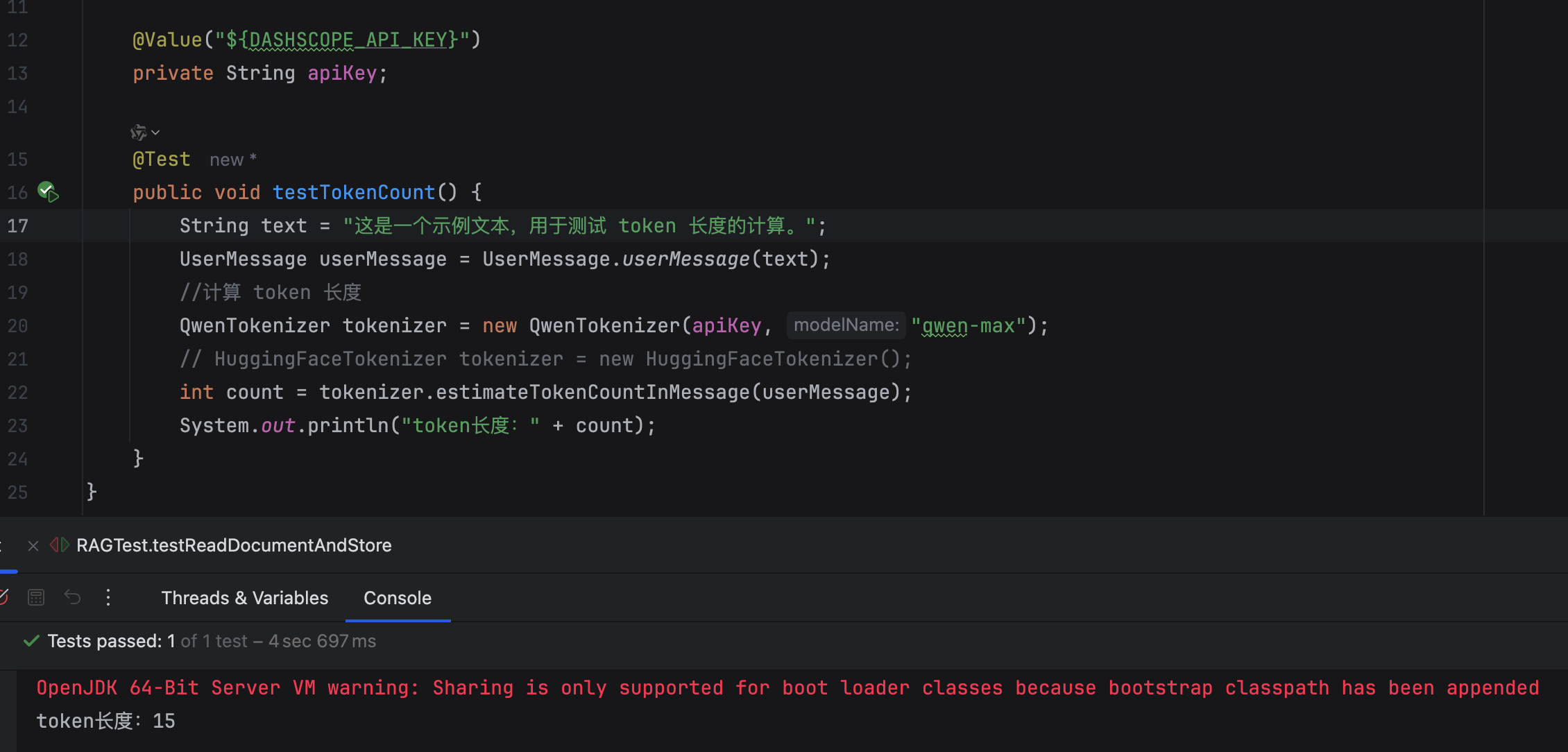
Task: Click the 'token长度: 15' console output
Action: (x=105, y=721)
